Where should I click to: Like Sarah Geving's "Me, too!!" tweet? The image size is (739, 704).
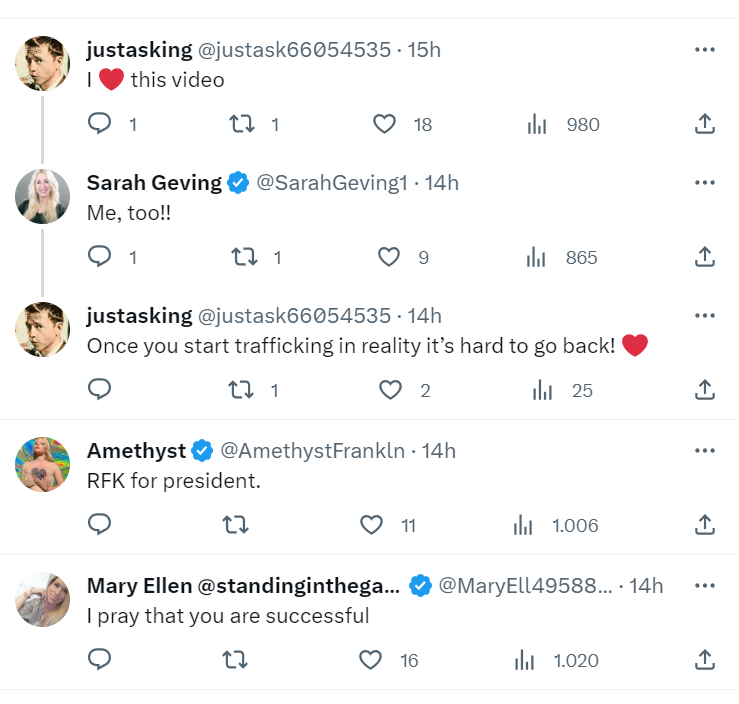click(388, 257)
